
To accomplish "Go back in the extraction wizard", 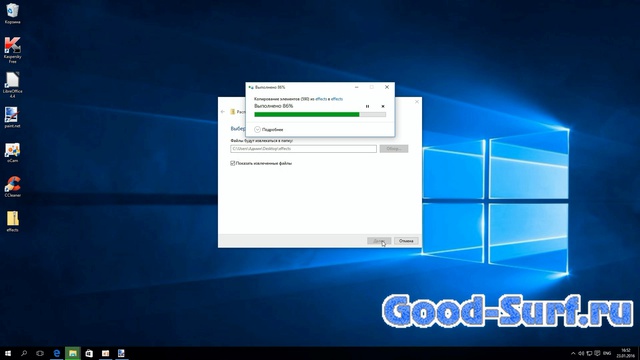I will (x=222, y=111).
